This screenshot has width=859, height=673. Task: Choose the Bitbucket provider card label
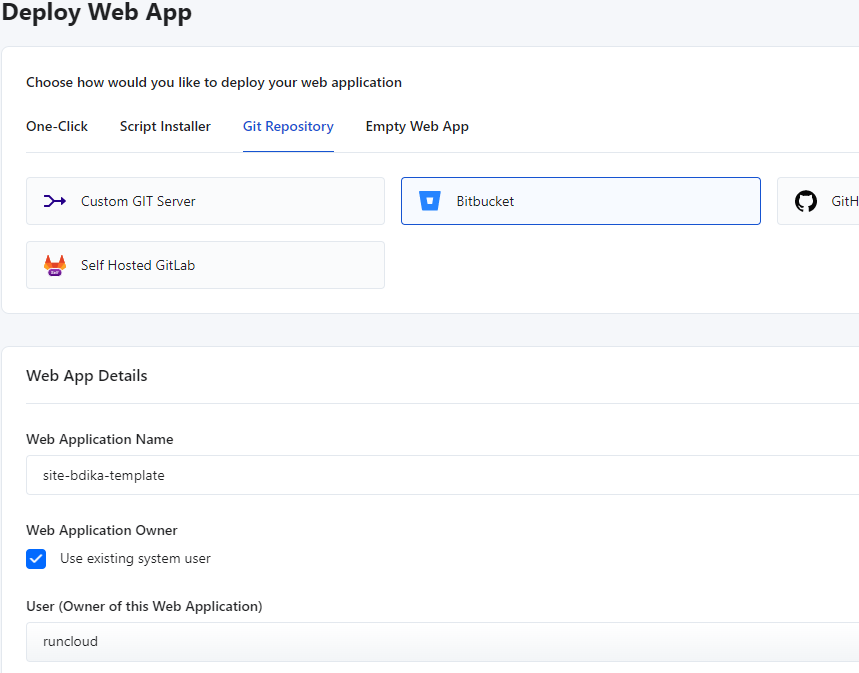pyautogui.click(x=485, y=201)
